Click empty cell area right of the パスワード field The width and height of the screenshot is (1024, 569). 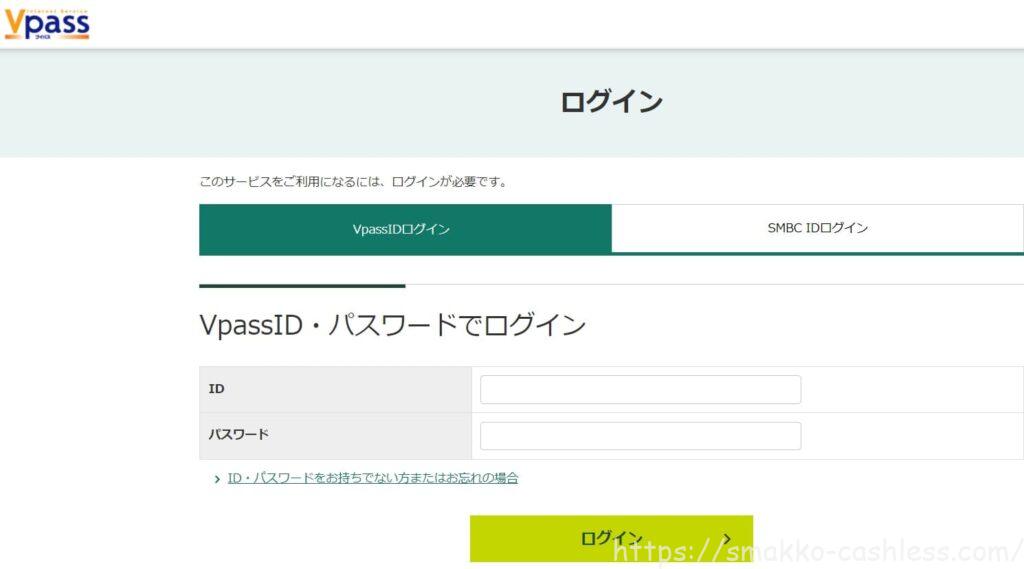point(910,436)
